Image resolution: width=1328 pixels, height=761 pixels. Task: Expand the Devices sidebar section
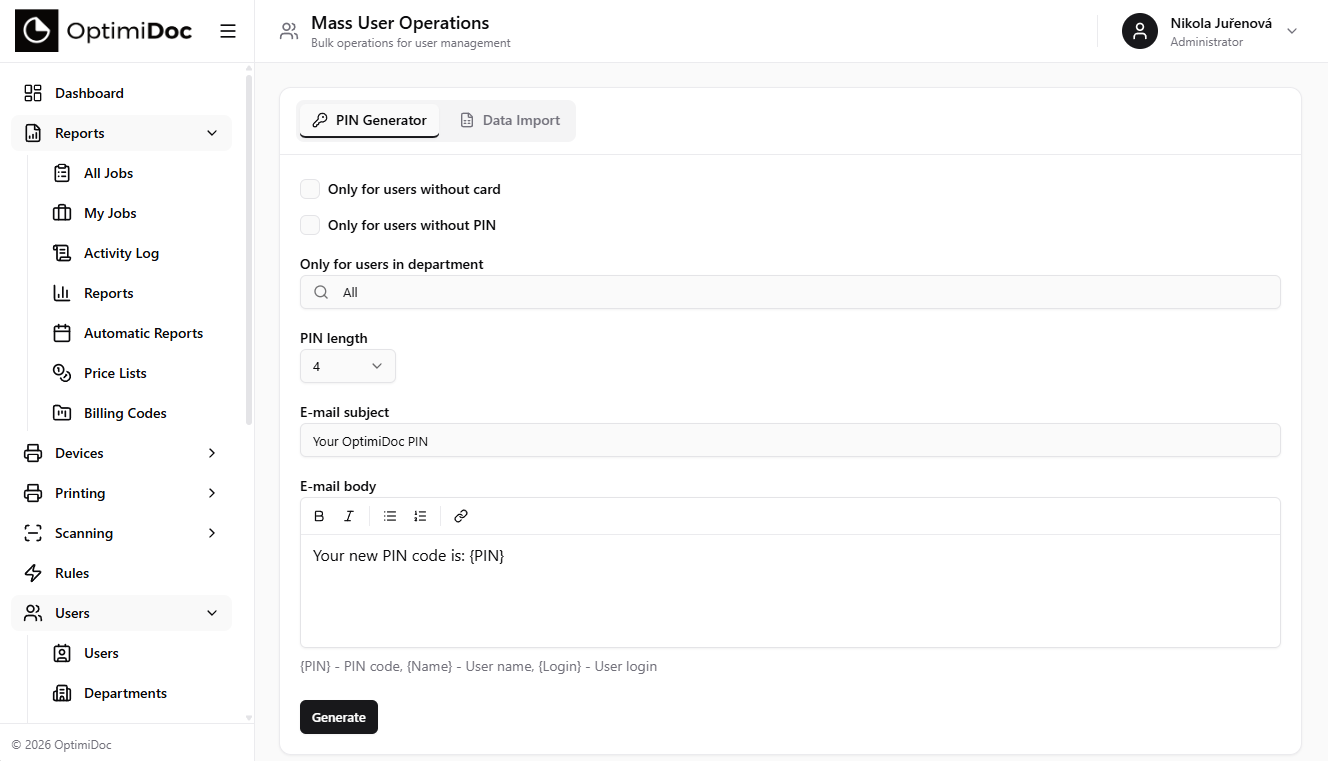click(121, 453)
